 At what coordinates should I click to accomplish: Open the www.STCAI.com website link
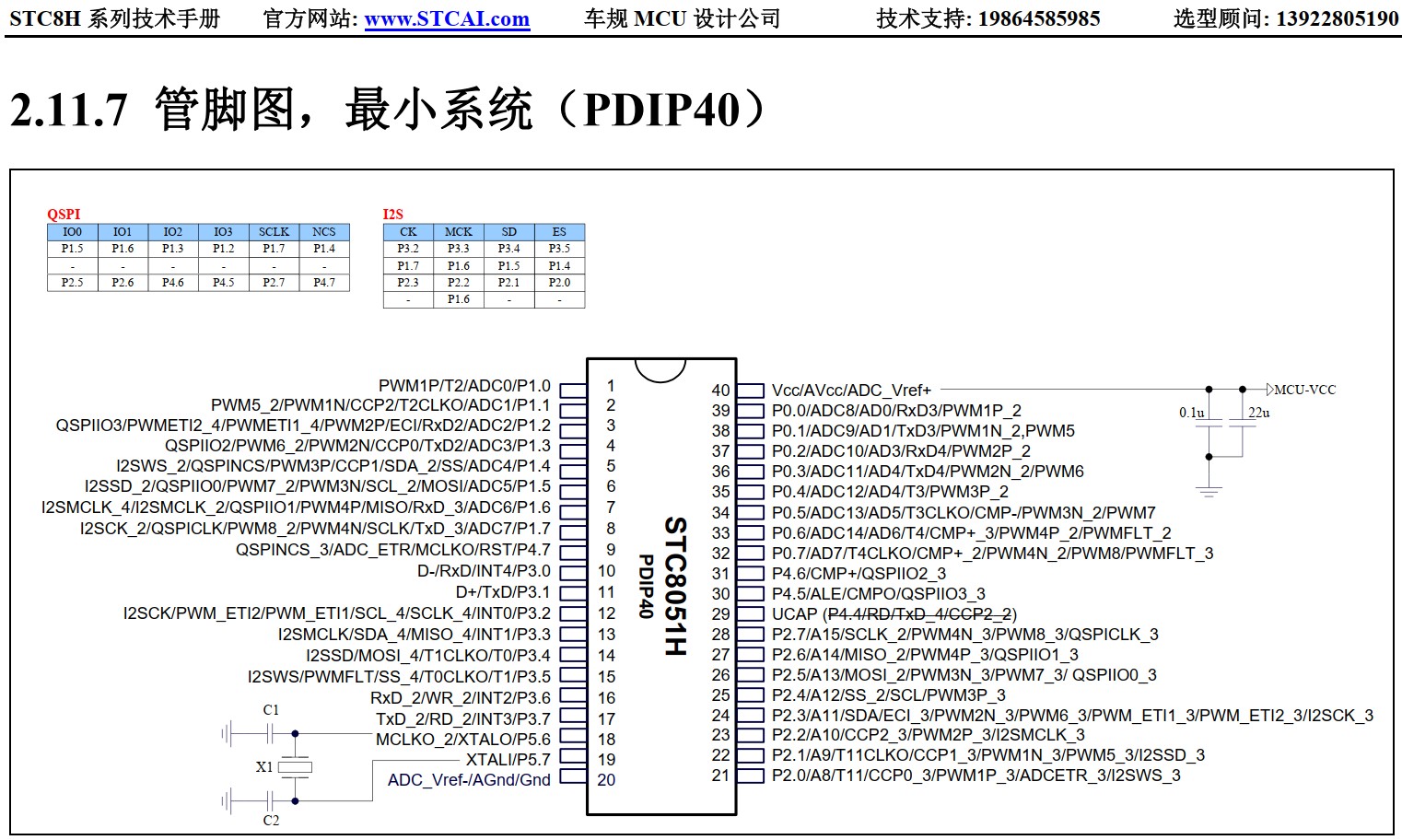[447, 18]
